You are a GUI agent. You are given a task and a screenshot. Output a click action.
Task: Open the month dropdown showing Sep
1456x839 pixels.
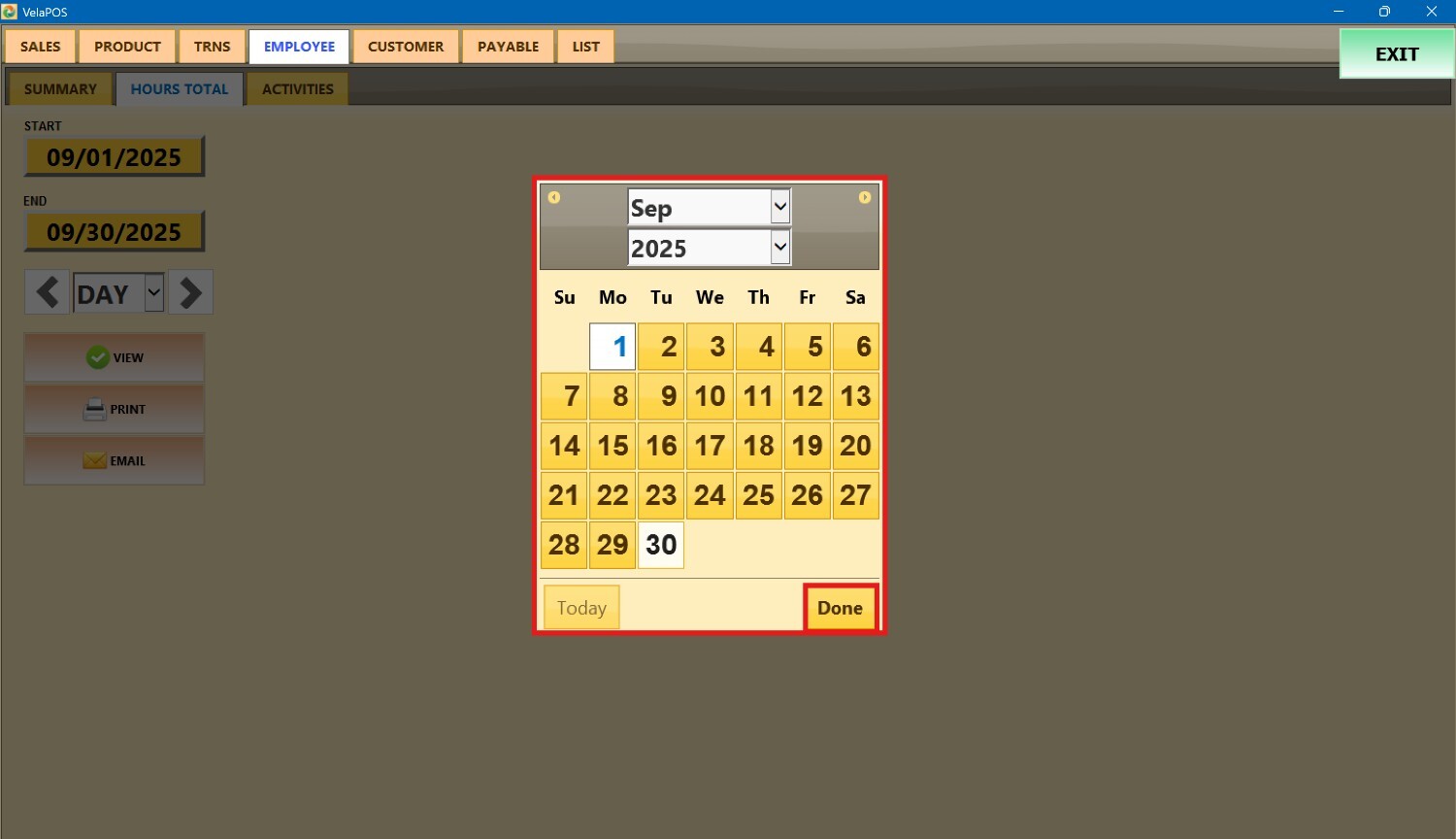709,207
